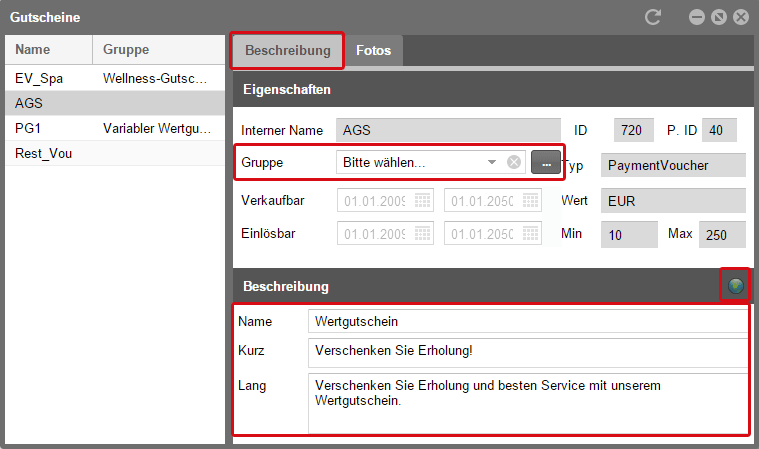Image resolution: width=759 pixels, height=449 pixels.
Task: Switch to the Fotos tab
Action: [374, 50]
